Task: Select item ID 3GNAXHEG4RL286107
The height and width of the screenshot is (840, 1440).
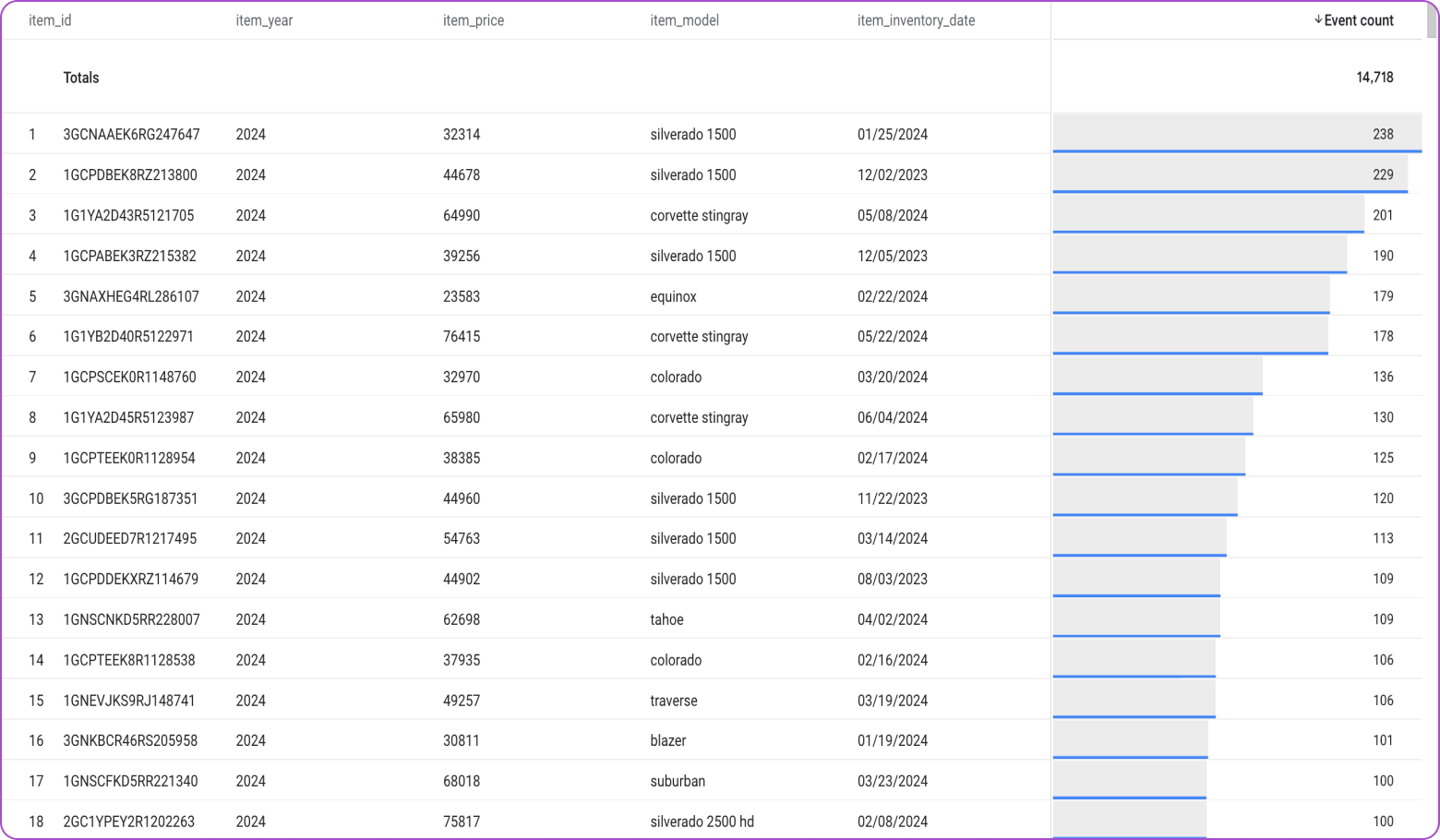Action: click(x=131, y=297)
